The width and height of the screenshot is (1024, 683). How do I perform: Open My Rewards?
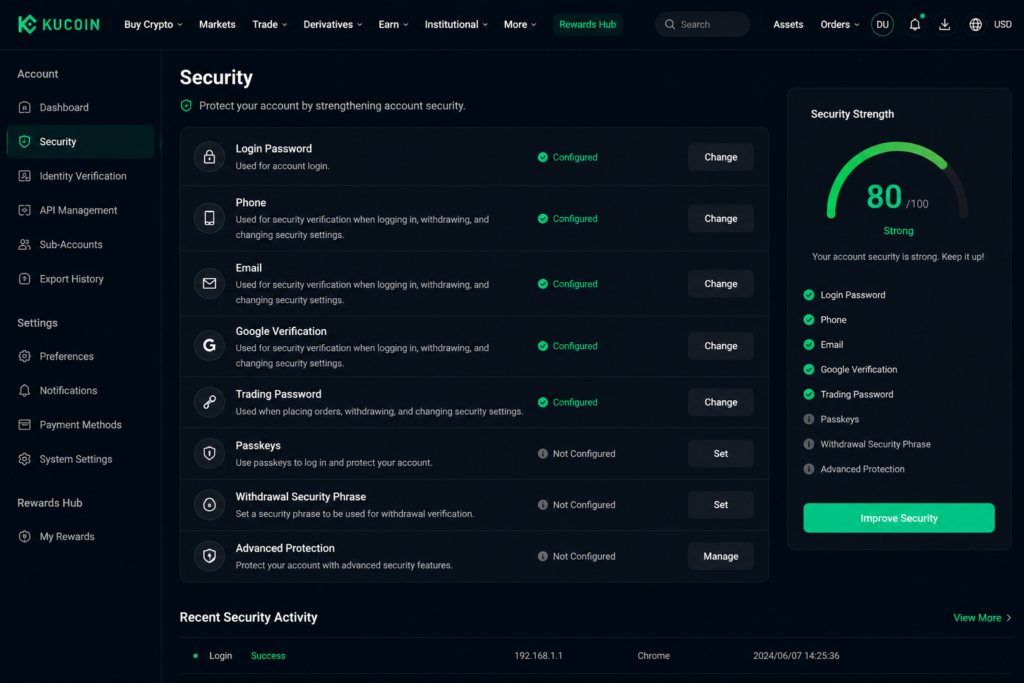tap(80, 536)
